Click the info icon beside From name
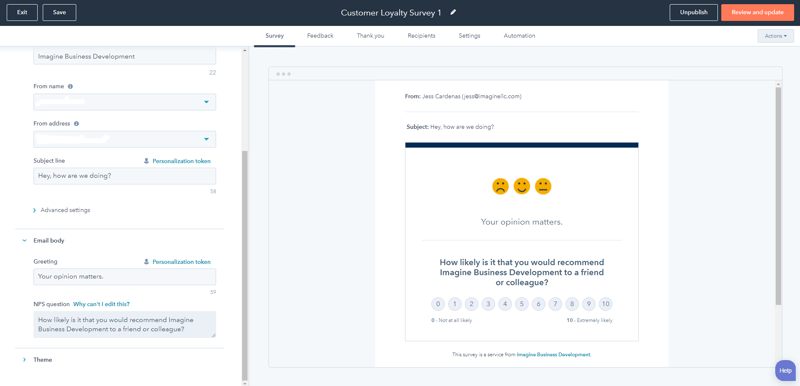 [70, 87]
